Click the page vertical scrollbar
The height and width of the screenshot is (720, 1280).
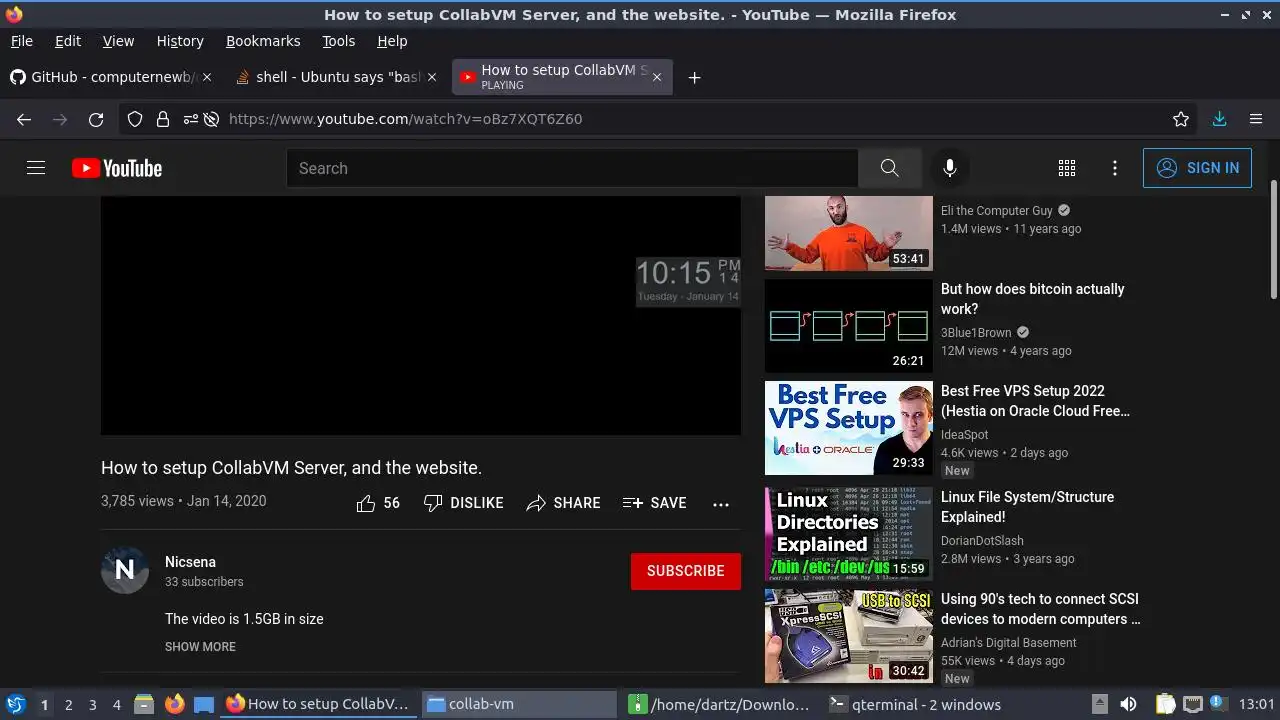pyautogui.click(x=1273, y=240)
